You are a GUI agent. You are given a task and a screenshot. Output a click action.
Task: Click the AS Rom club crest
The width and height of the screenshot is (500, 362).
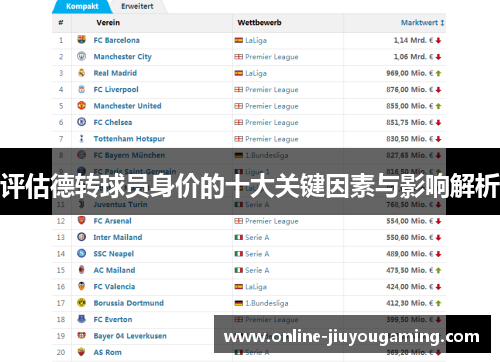(x=81, y=352)
